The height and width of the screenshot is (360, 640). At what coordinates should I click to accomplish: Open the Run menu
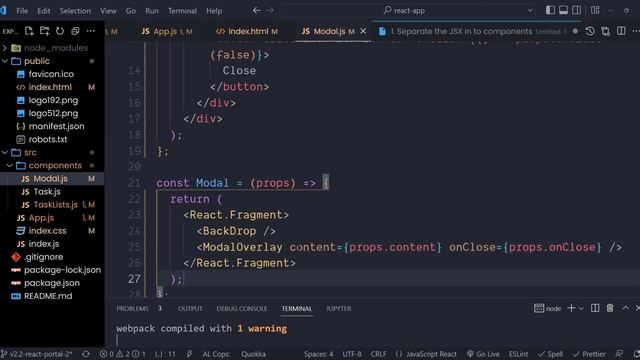152,11
